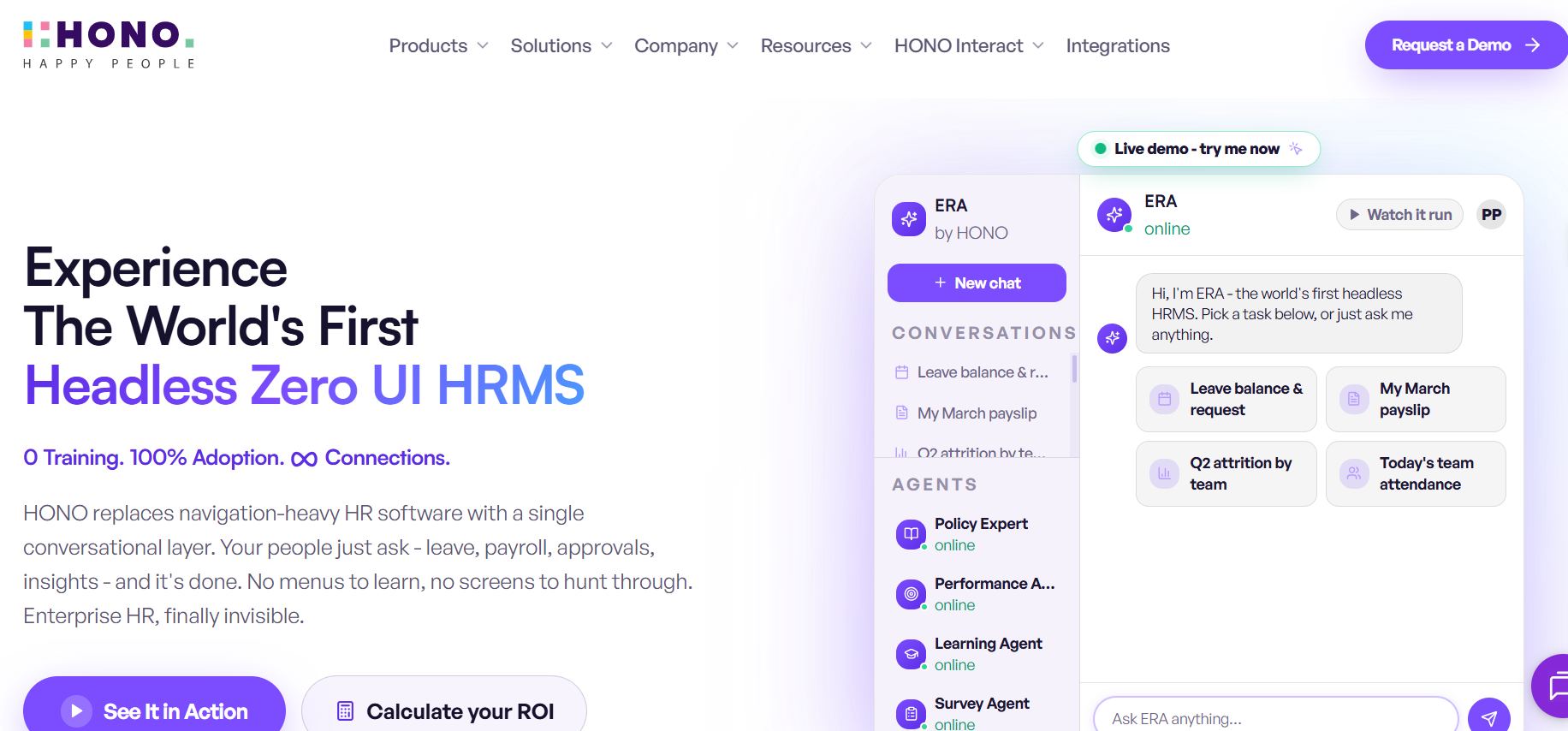Click the arrow icon on Request a Demo
Viewport: 1568px width, 731px height.
pyautogui.click(x=1533, y=45)
